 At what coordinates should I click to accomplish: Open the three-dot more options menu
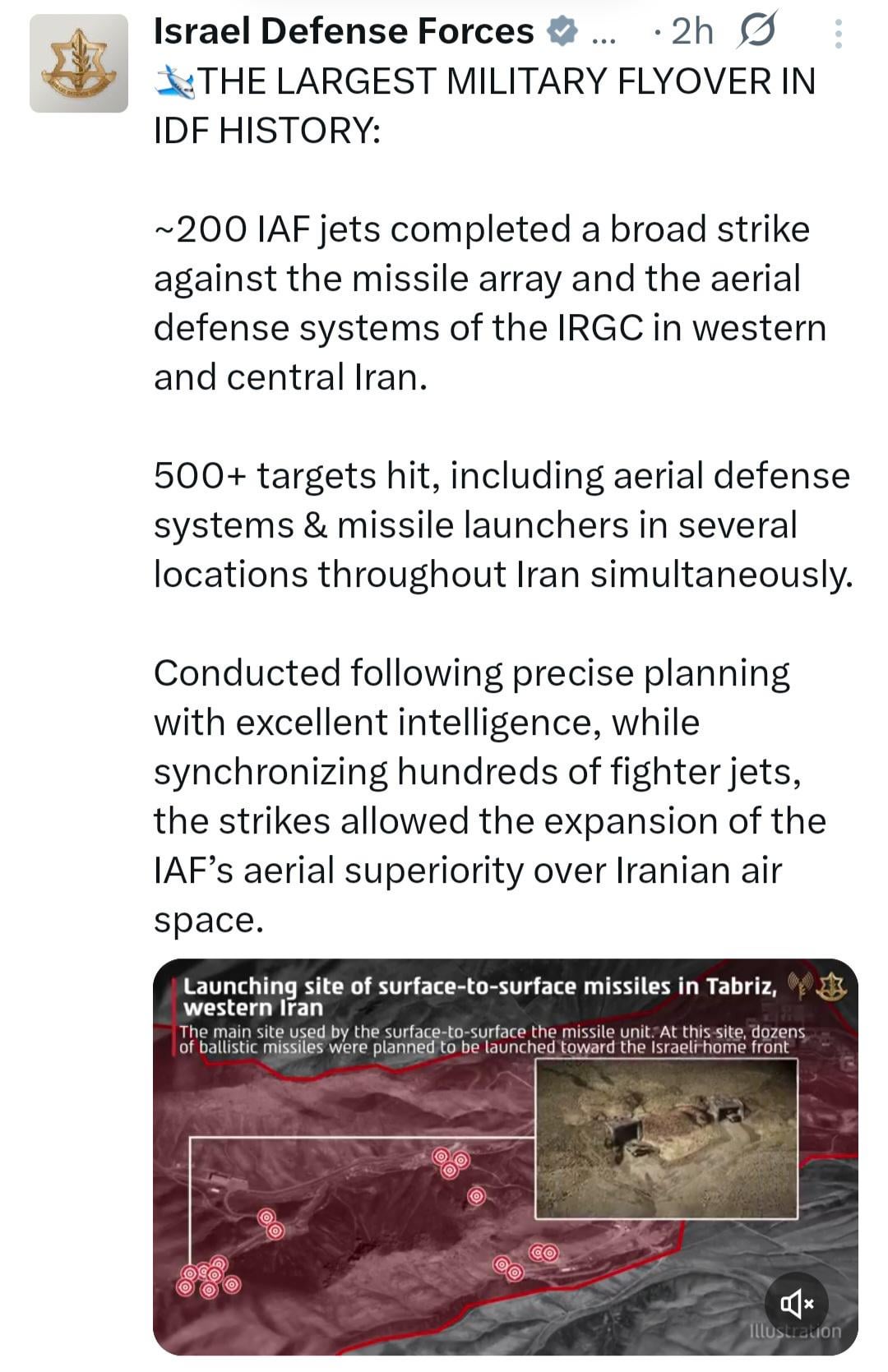click(838, 34)
